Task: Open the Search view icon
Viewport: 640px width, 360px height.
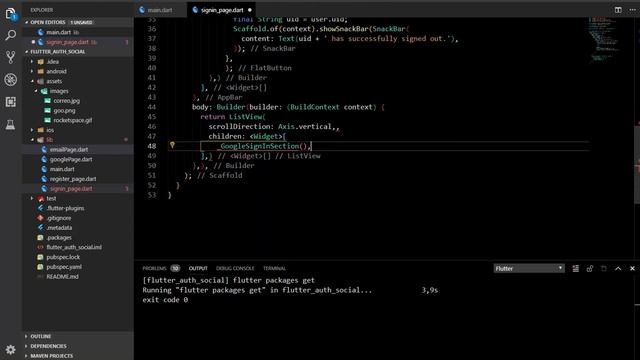Action: [x=11, y=35]
